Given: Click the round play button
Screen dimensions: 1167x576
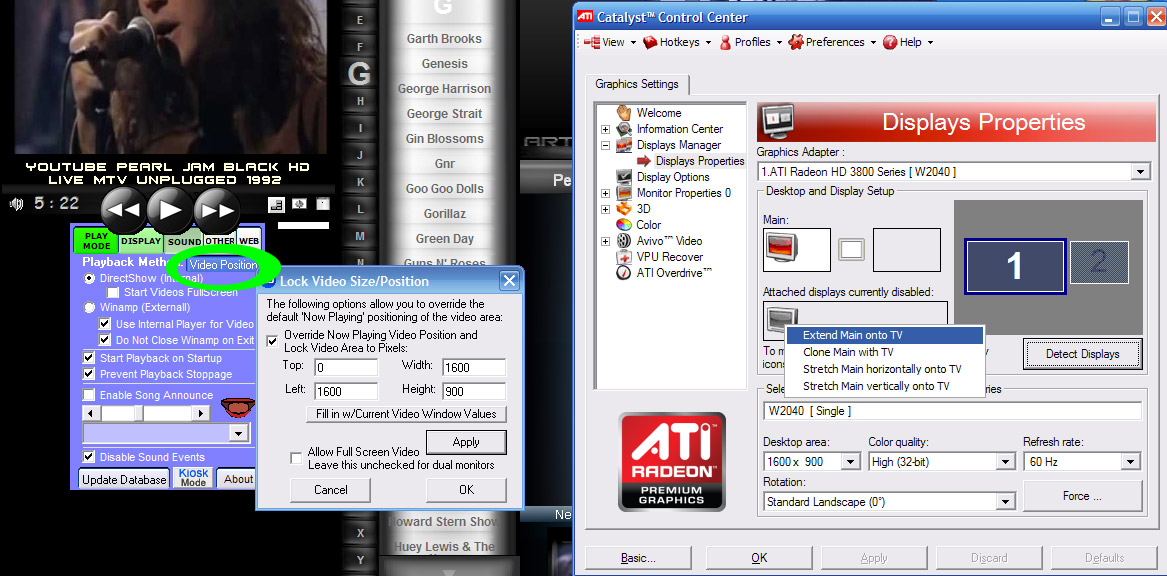Looking at the screenshot, I should click(170, 210).
